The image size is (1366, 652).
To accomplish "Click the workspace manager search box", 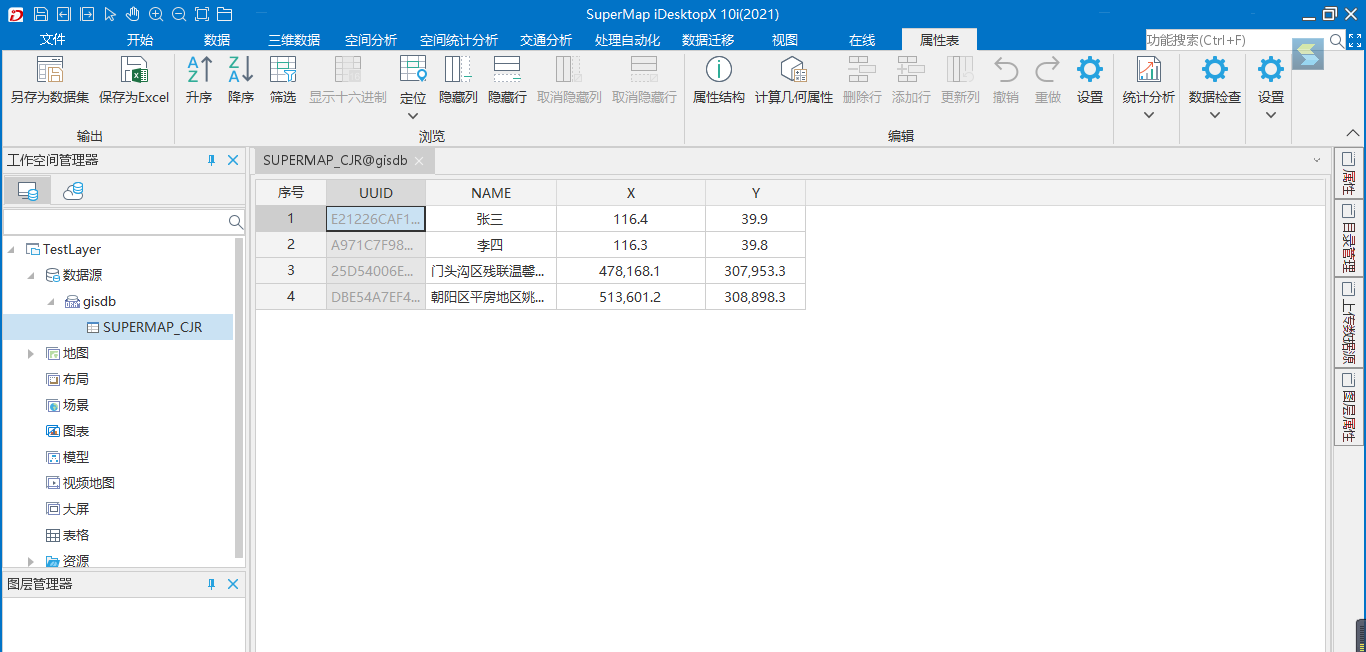I will [116, 222].
